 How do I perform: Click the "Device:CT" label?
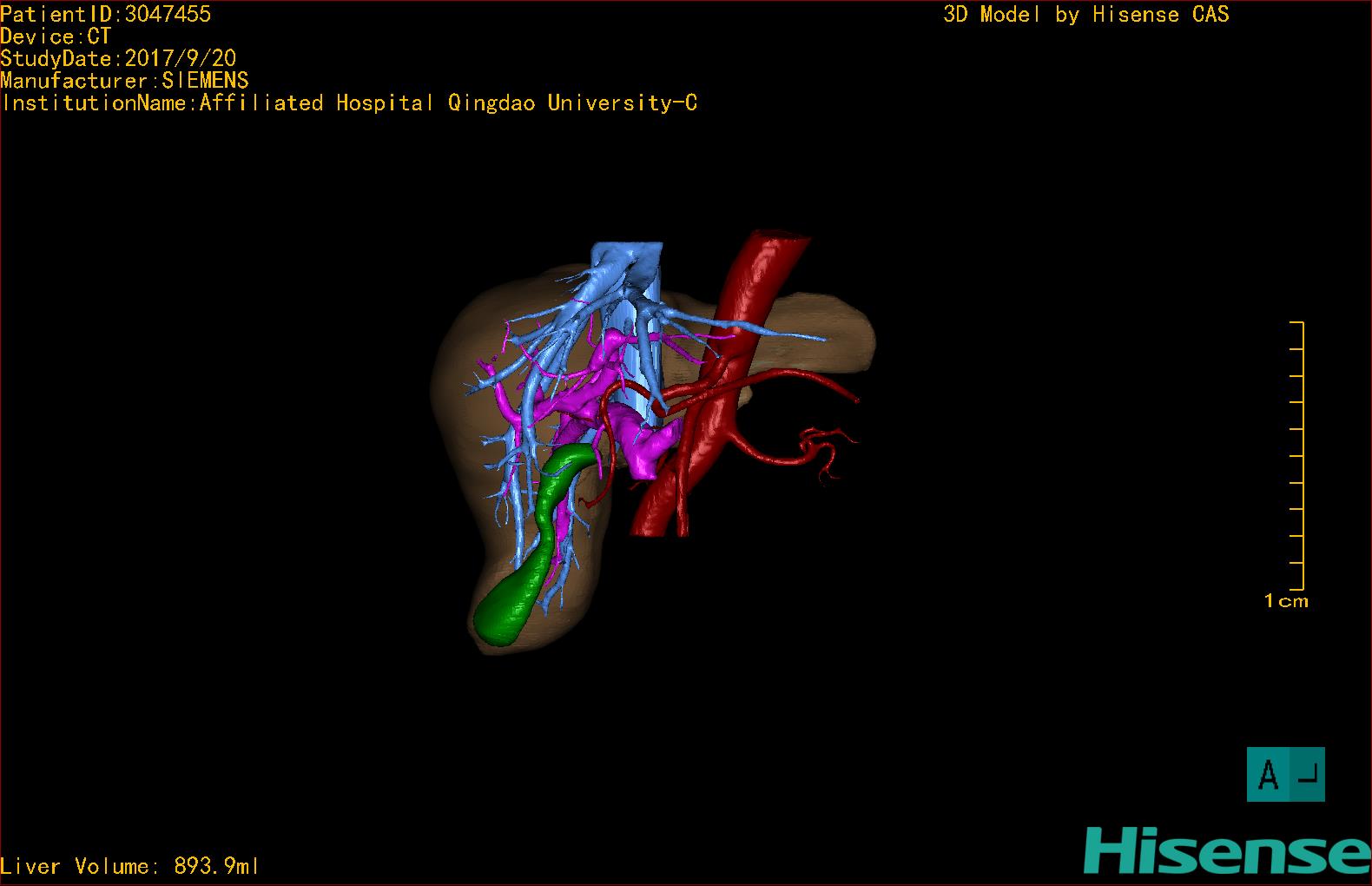pyautogui.click(x=56, y=36)
